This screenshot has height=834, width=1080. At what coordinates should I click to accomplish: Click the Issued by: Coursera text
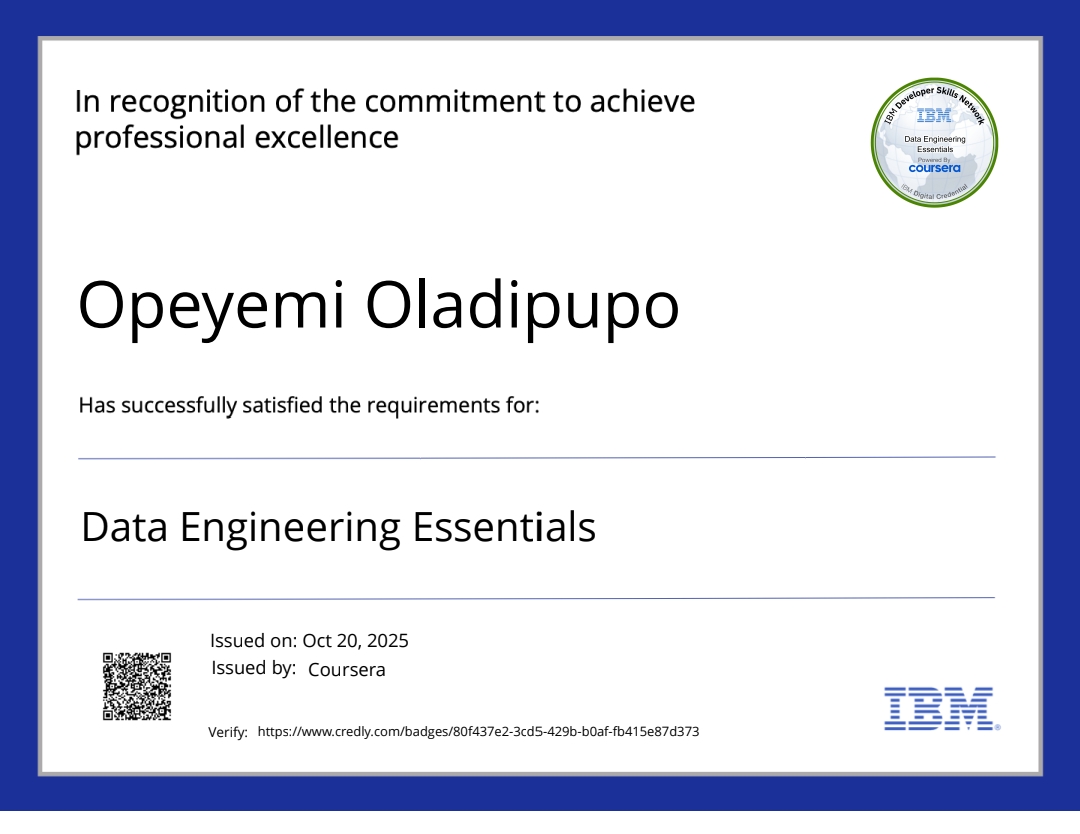[x=298, y=667]
